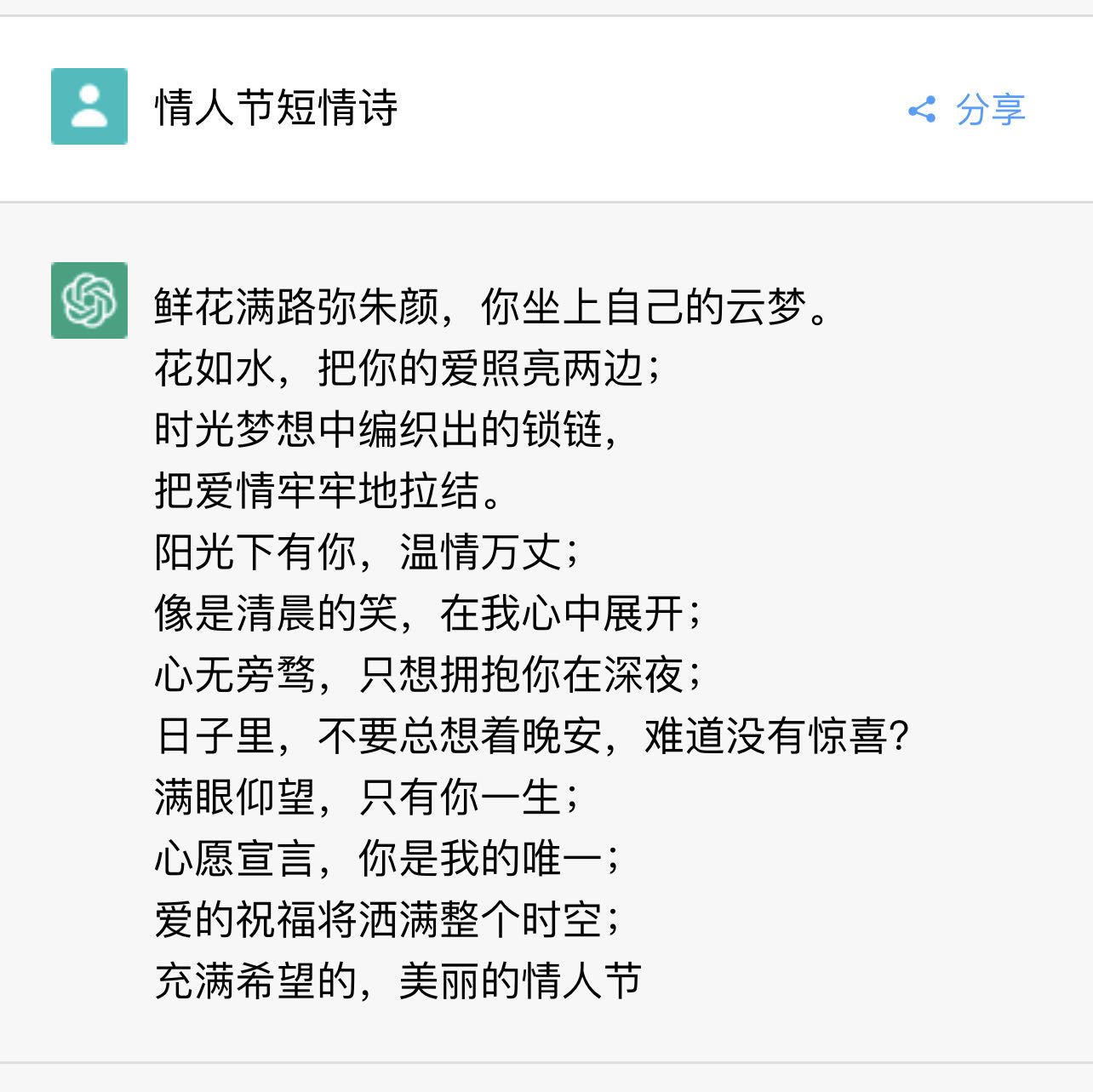The width and height of the screenshot is (1093, 1092).
Task: Click the green ChatGPT logo icon
Action: pos(89,300)
